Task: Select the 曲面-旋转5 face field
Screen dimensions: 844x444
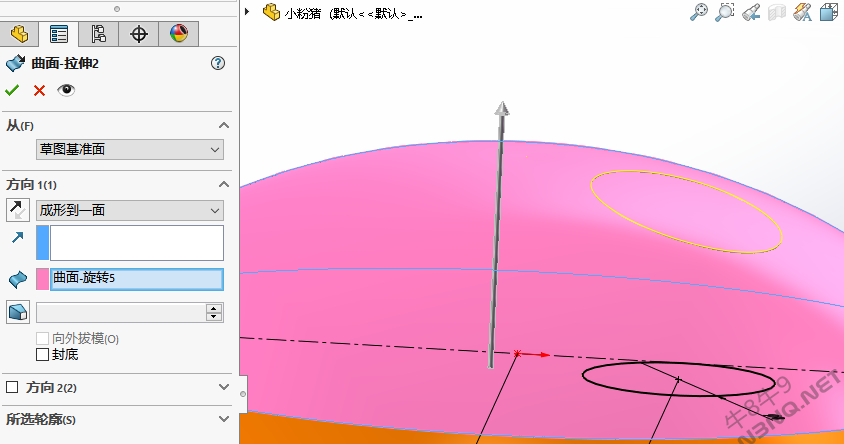Action: [136, 278]
